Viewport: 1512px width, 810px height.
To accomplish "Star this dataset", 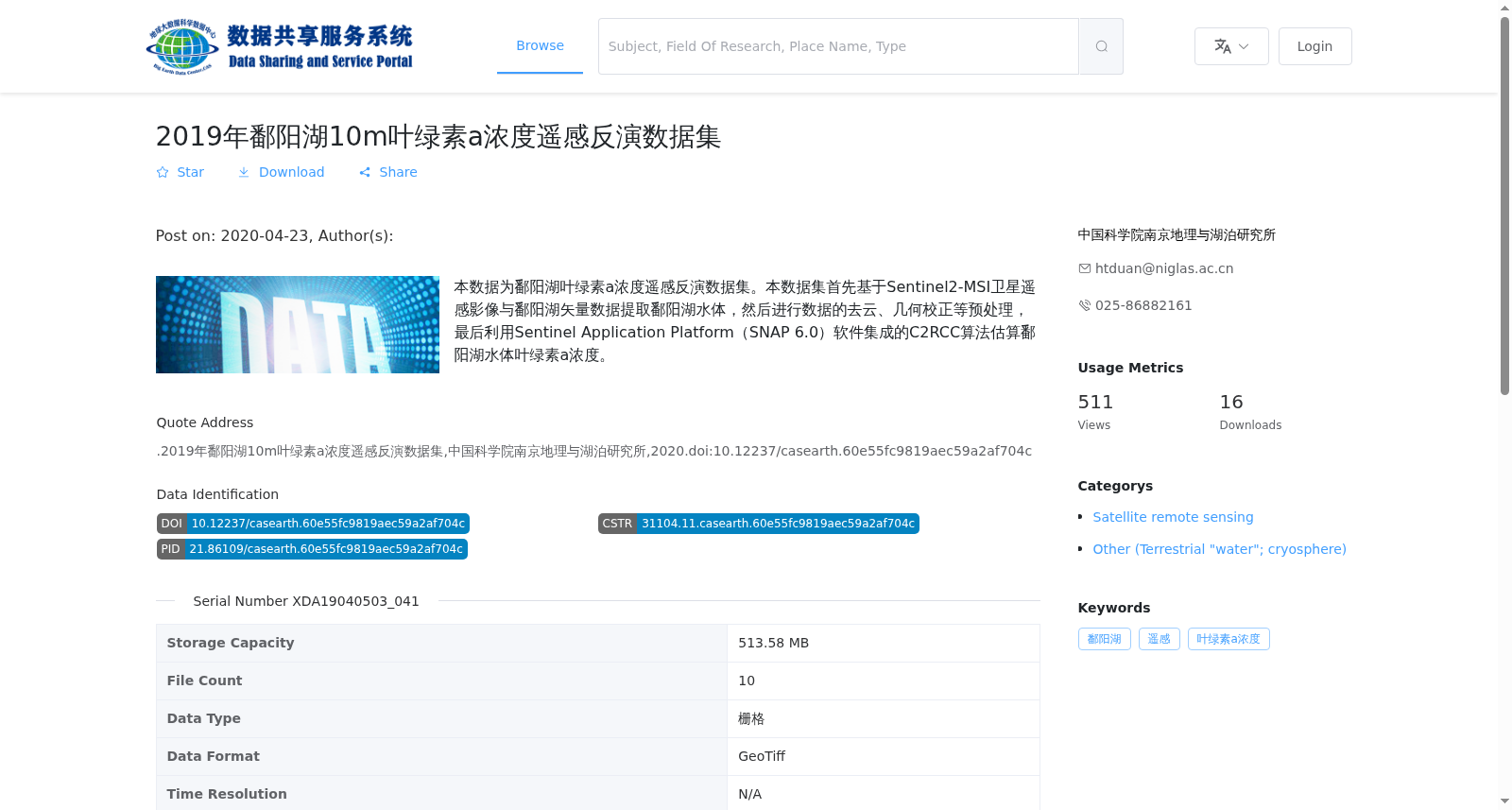I will pos(180,172).
